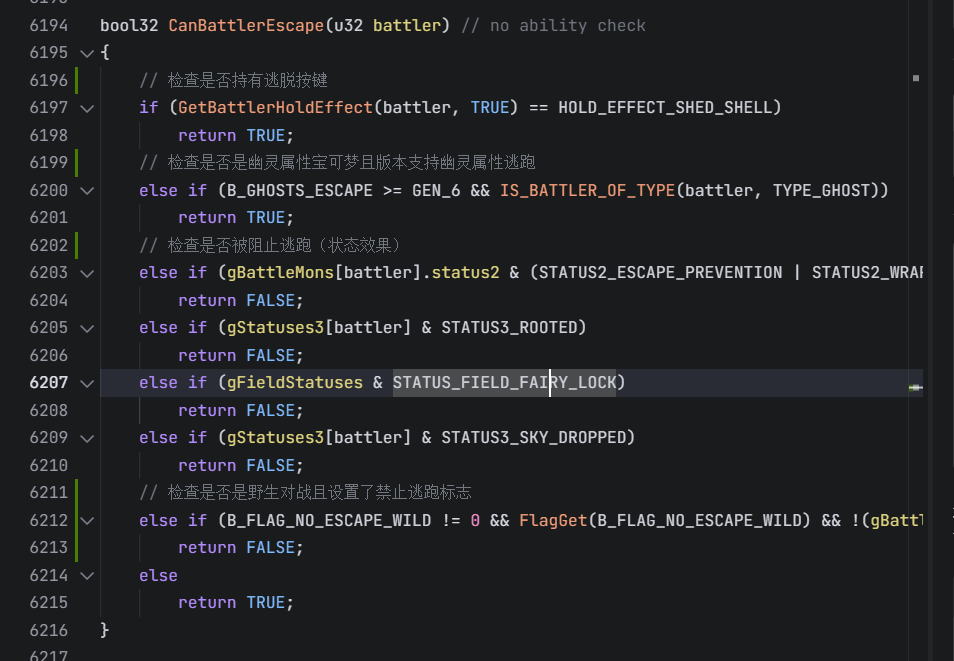This screenshot has width=954, height=661.
Task: Fold the B_GHOSTS_ESCAPE else-if block
Action: point(86,190)
